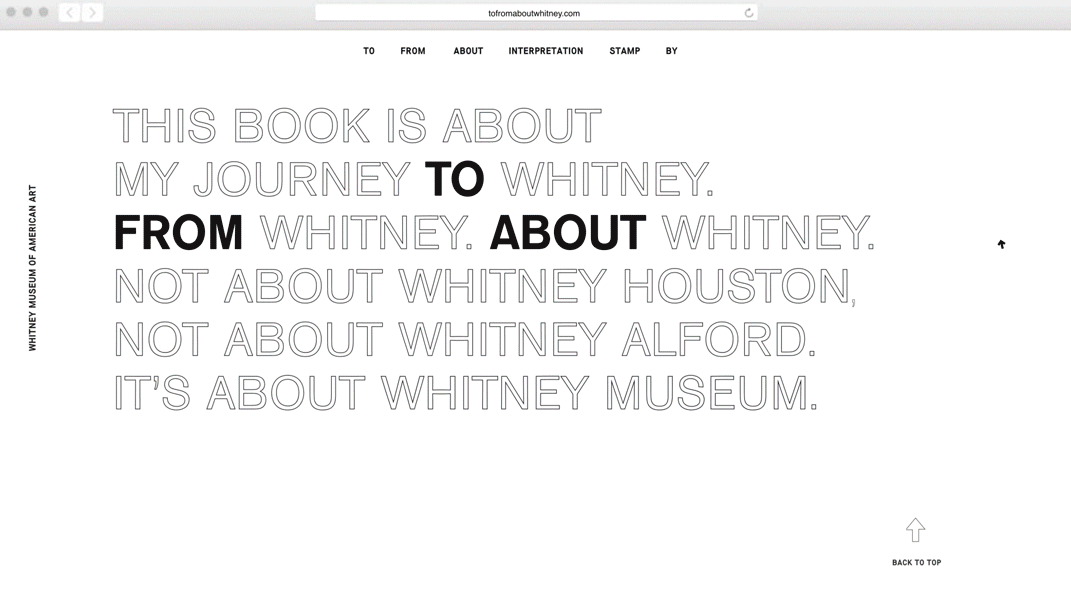Image resolution: width=1071 pixels, height=600 pixels.
Task: Open the TO navigation item
Action: [369, 51]
